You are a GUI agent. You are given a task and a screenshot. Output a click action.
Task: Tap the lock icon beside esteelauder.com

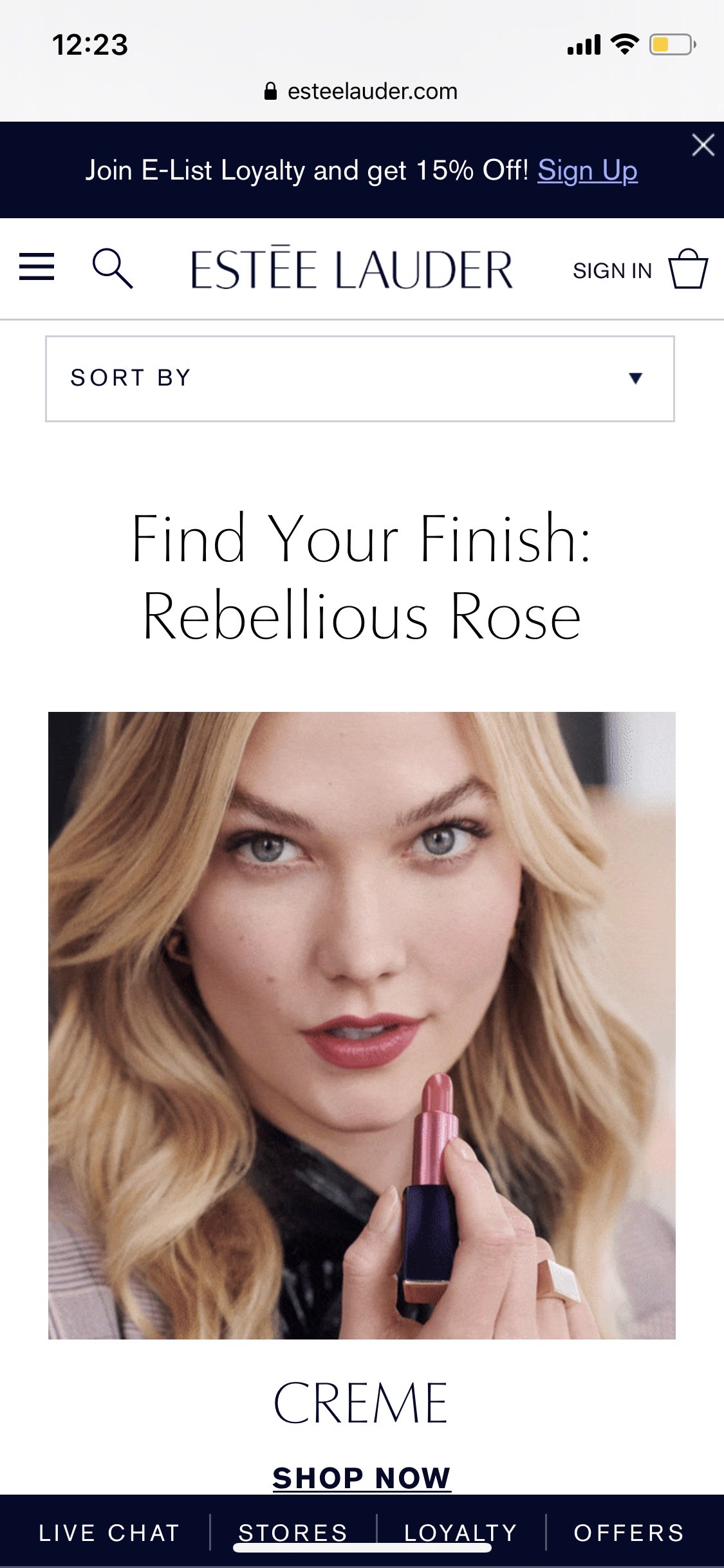coord(271,91)
